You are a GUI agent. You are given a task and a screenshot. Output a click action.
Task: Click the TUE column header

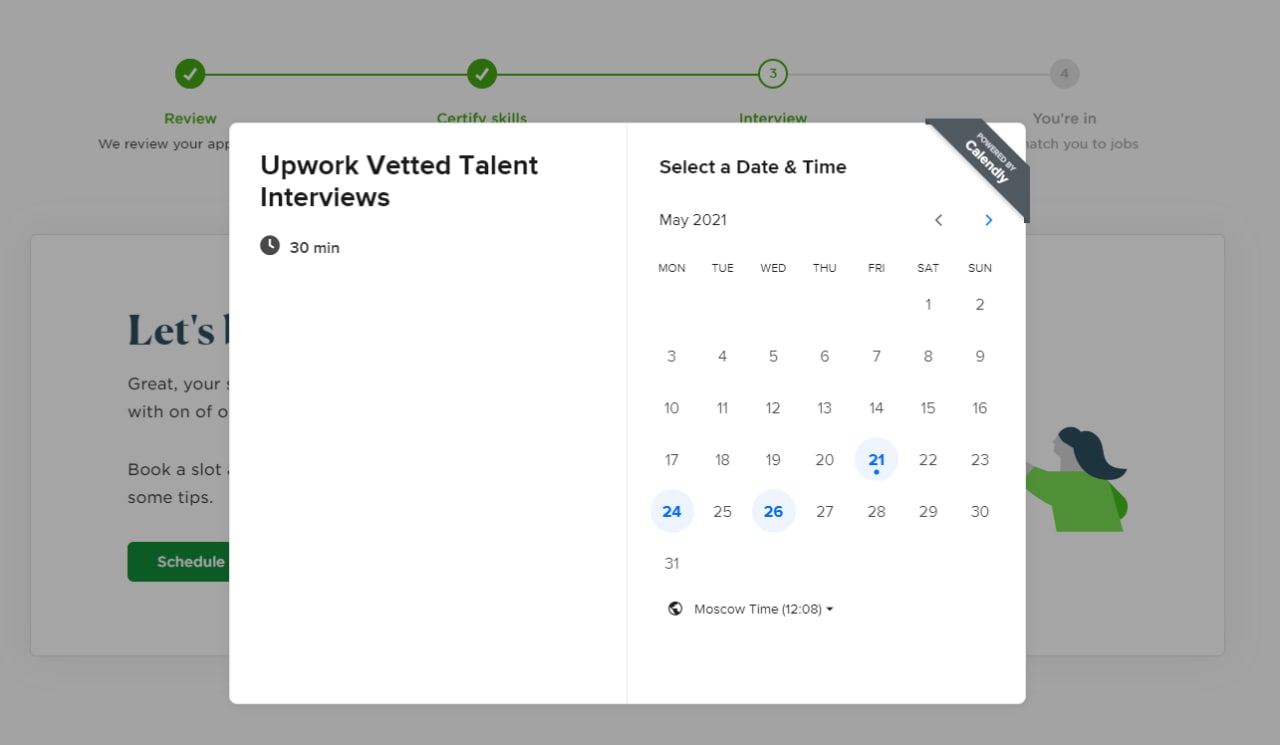(x=722, y=268)
